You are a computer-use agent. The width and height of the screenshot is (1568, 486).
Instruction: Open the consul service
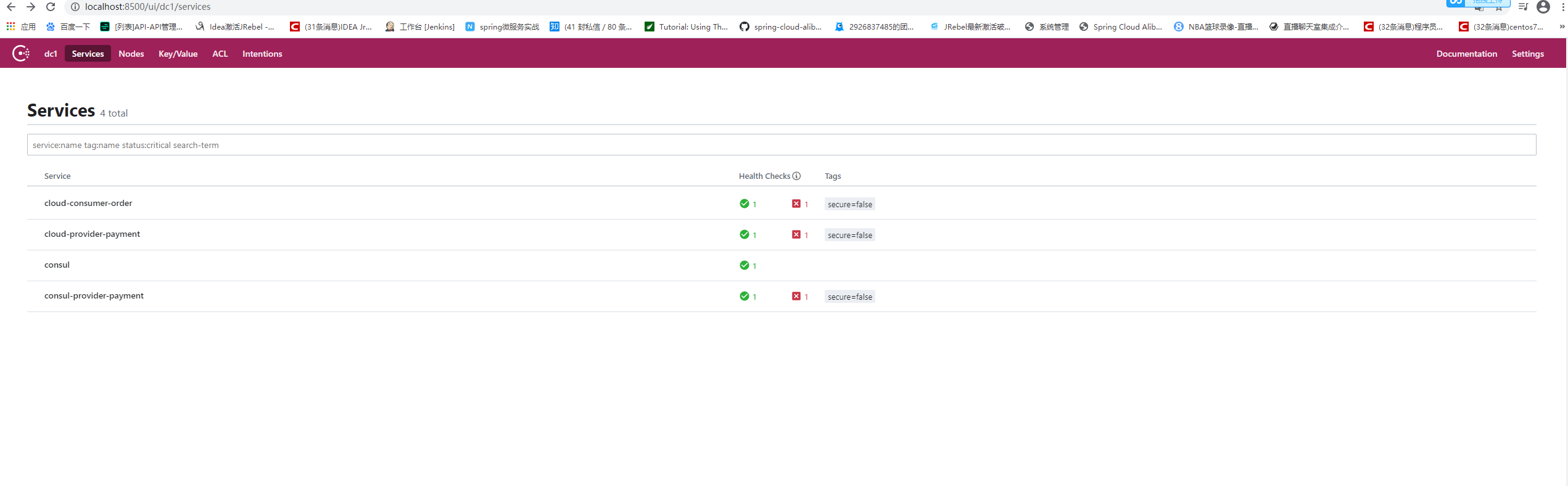coord(57,265)
